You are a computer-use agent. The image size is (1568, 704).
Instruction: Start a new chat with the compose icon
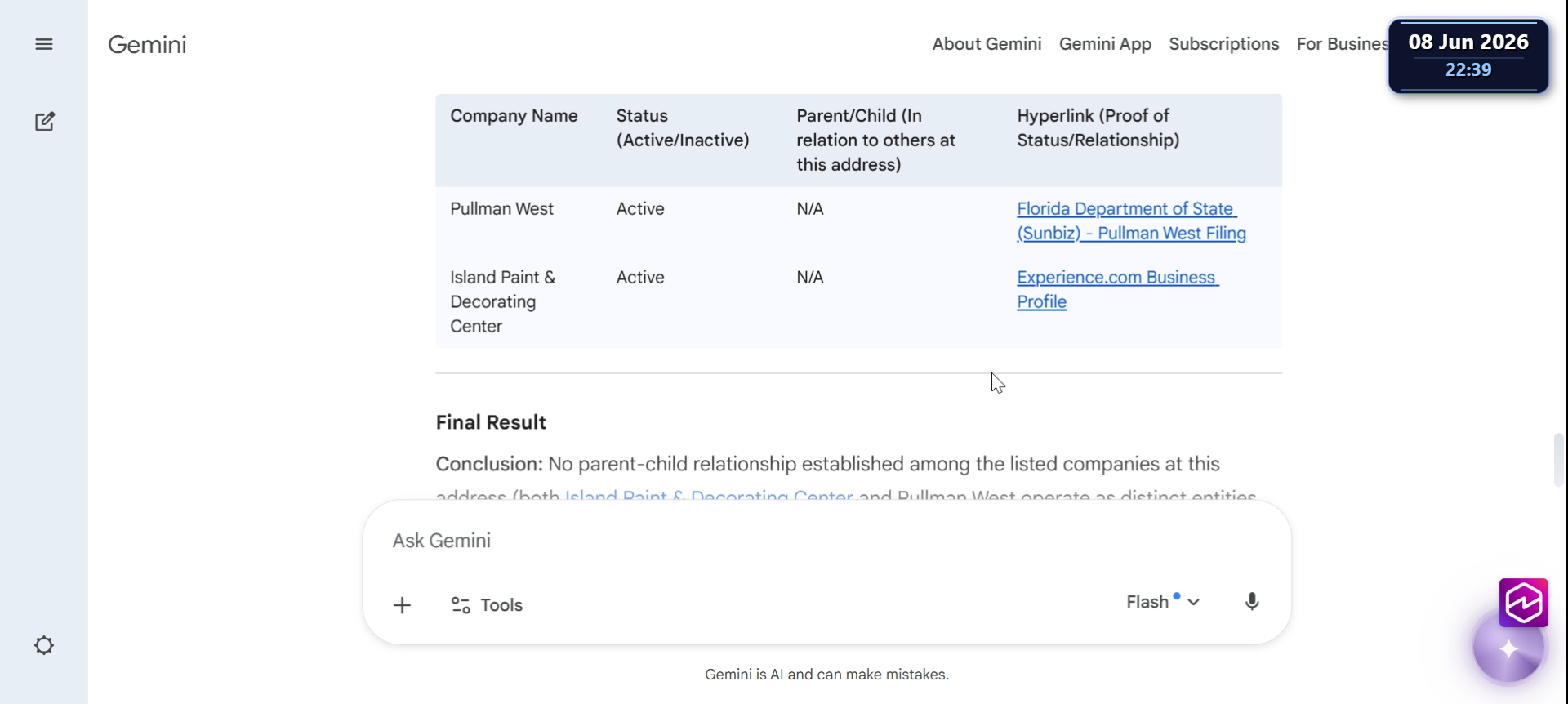pyautogui.click(x=45, y=122)
